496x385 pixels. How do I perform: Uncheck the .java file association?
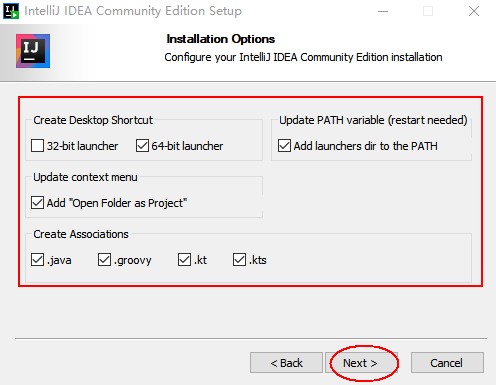pyautogui.click(x=37, y=260)
